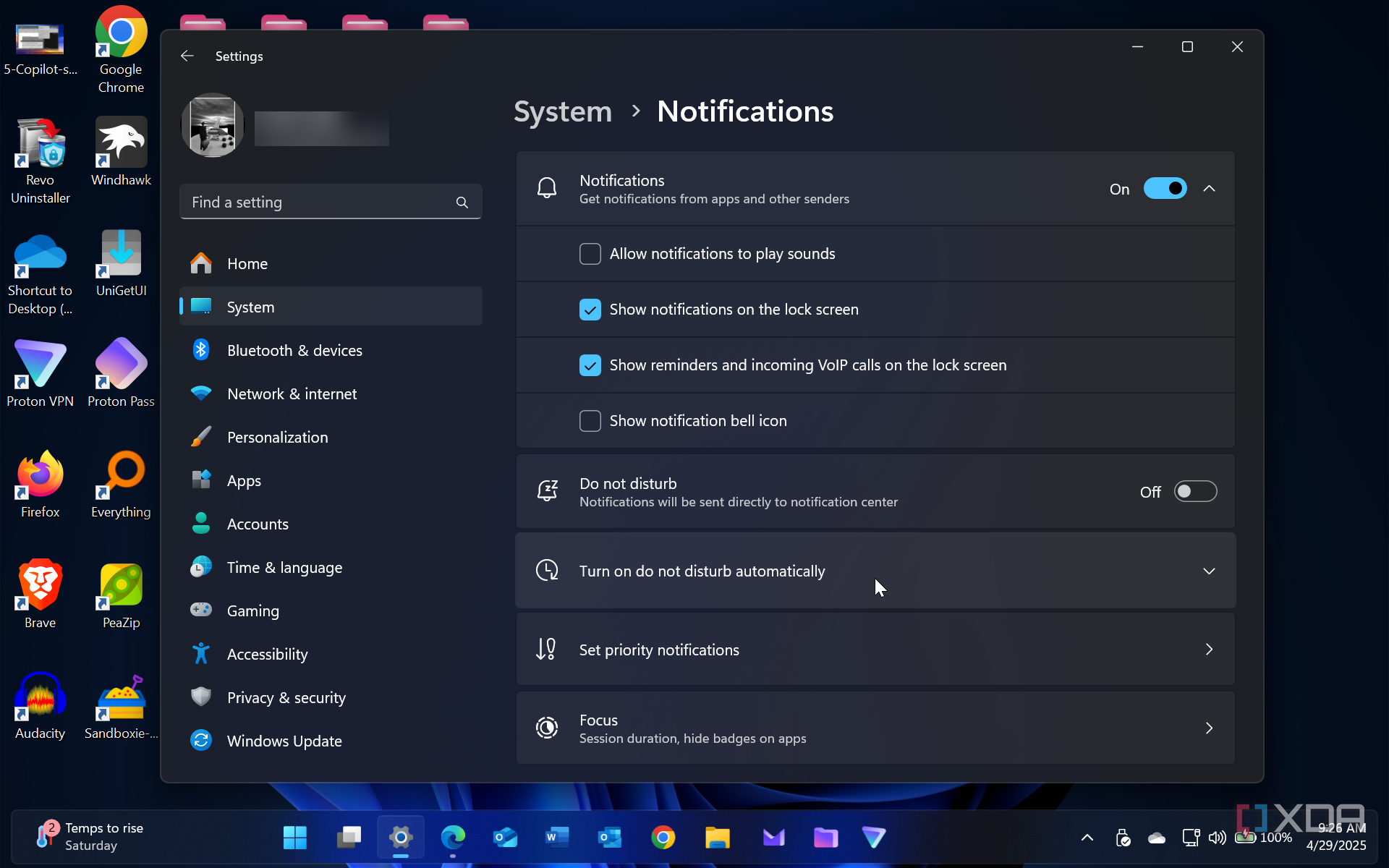Show hidden icons in system tray
The image size is (1389, 868).
1087,838
